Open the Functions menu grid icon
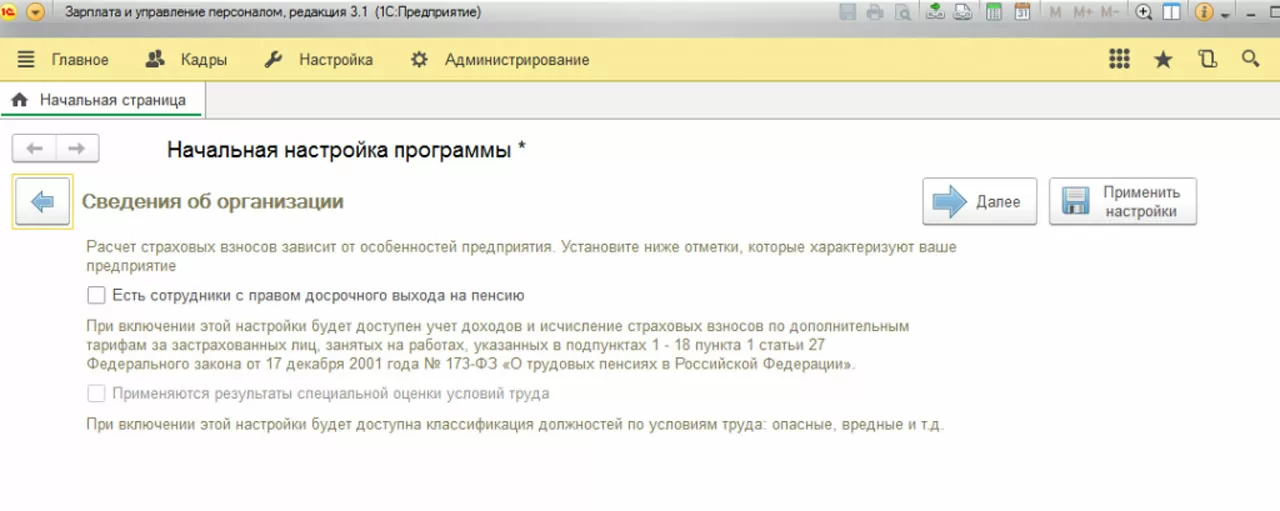Screen dimensions: 1280x511 1119,59
